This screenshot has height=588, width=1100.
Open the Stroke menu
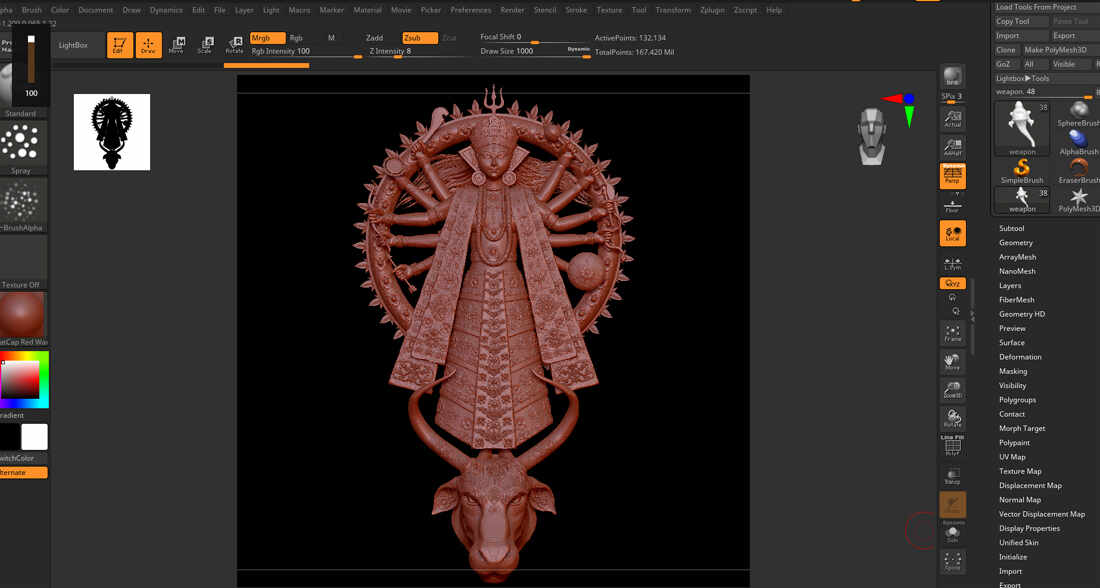[576, 10]
